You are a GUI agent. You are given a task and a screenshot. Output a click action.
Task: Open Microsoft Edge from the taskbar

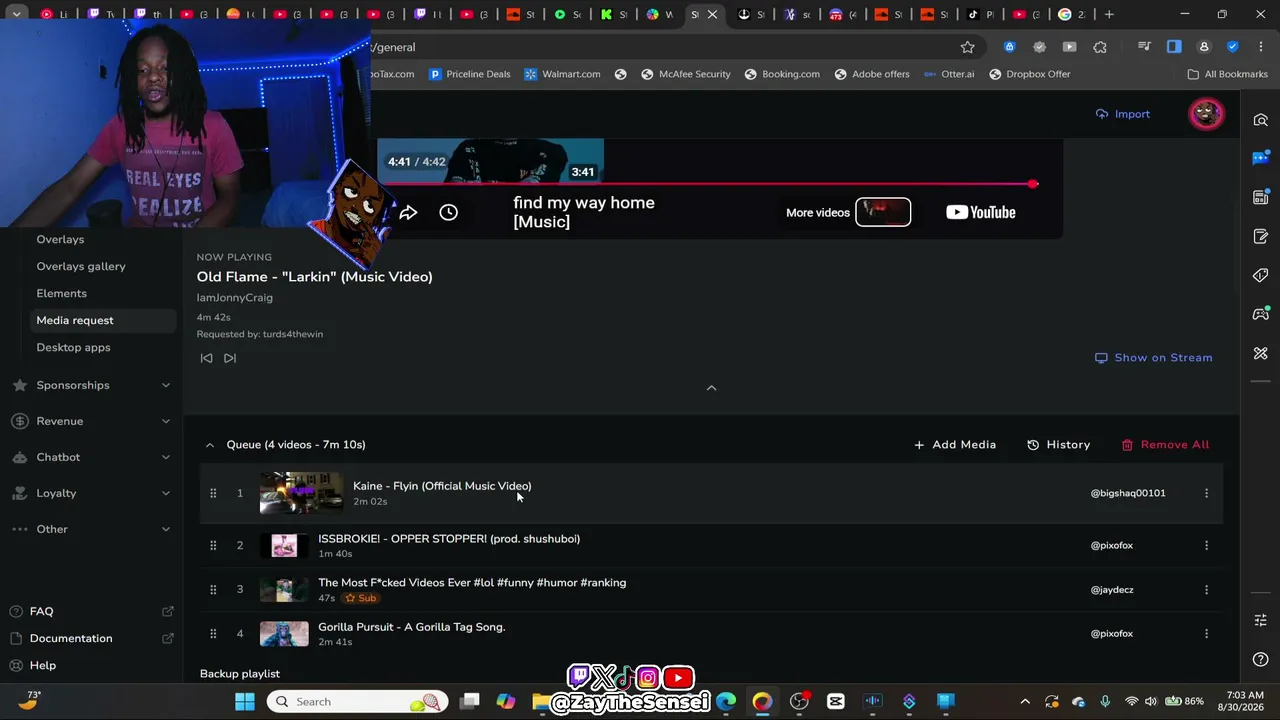pyautogui.click(x=726, y=702)
